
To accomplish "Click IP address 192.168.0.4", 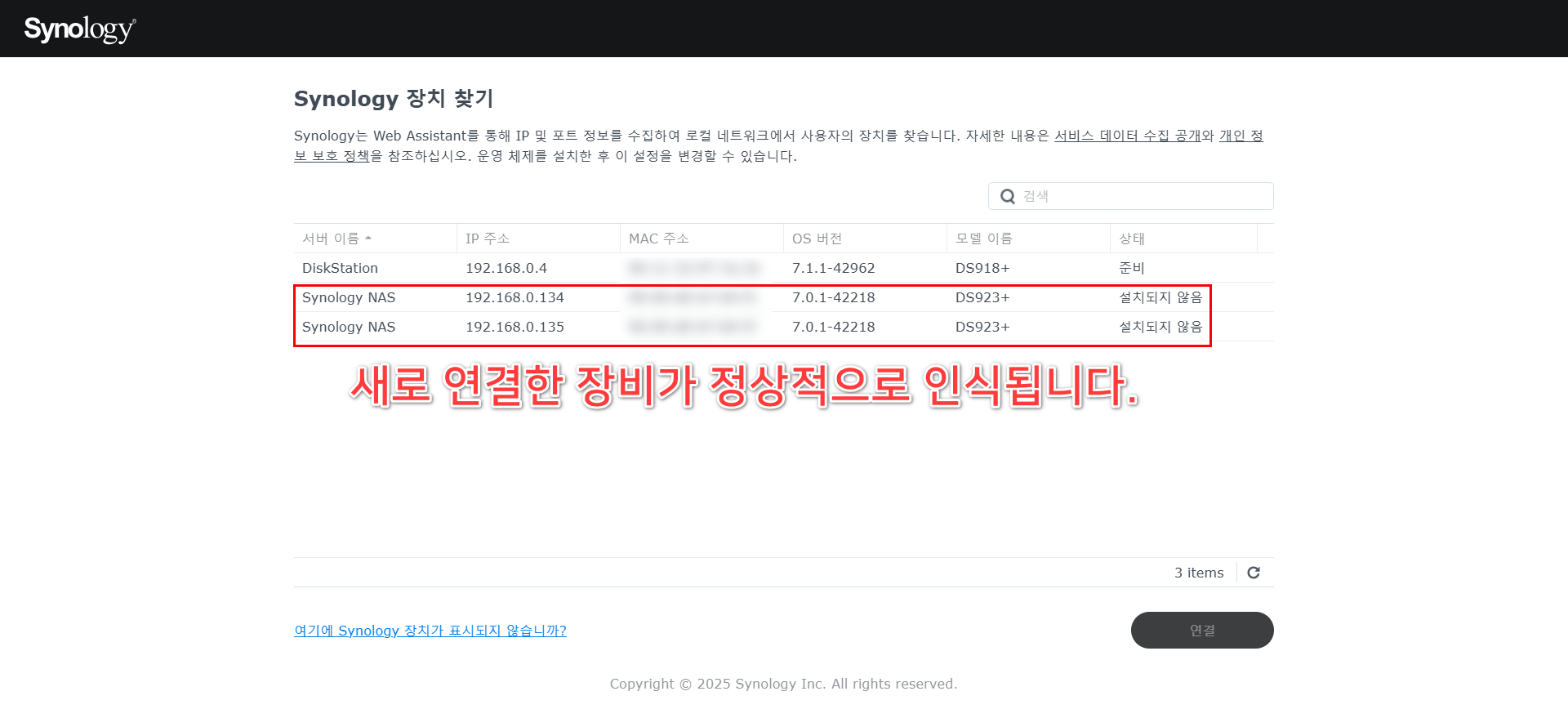I will [506, 268].
